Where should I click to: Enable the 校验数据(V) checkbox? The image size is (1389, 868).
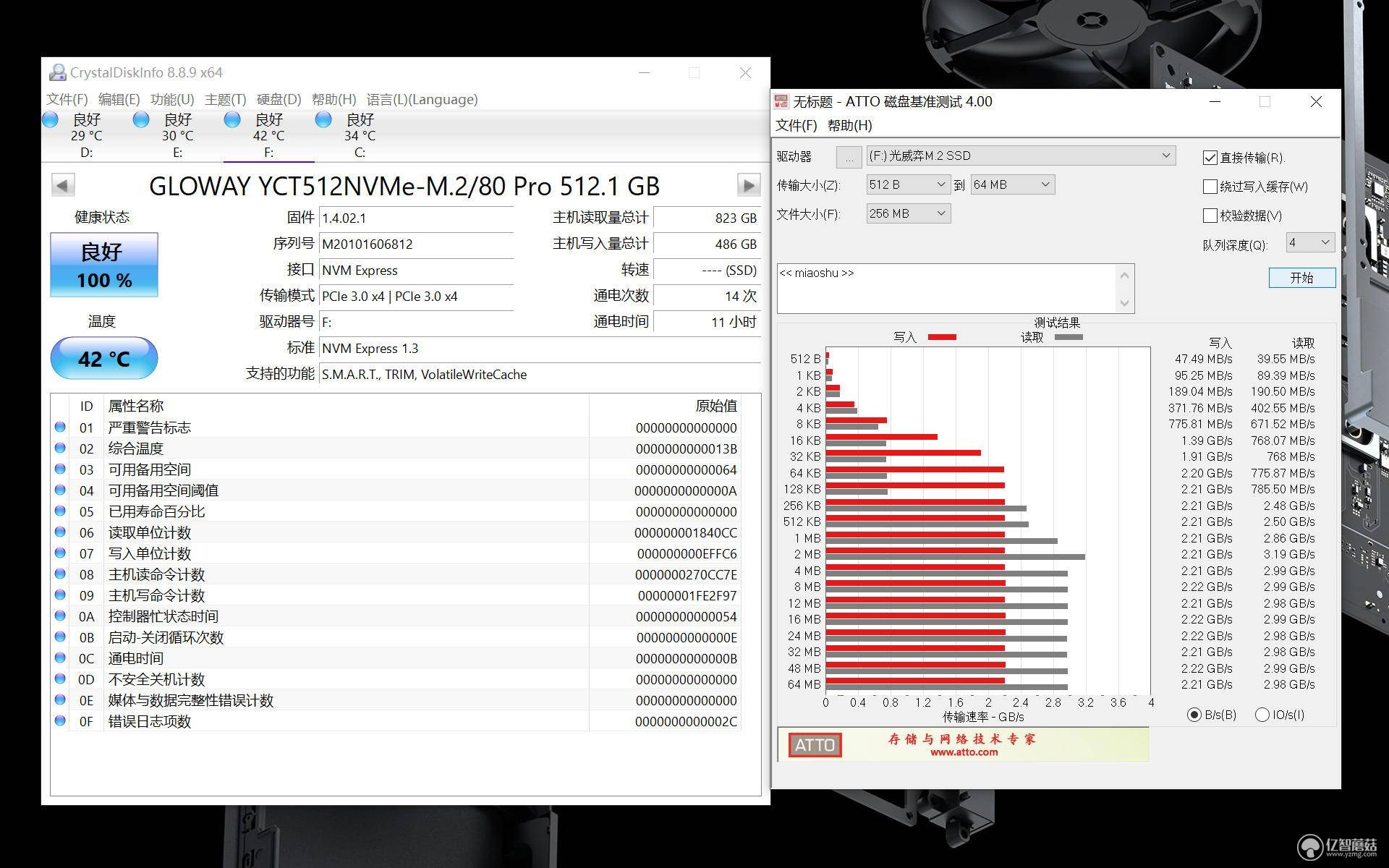tap(1210, 216)
